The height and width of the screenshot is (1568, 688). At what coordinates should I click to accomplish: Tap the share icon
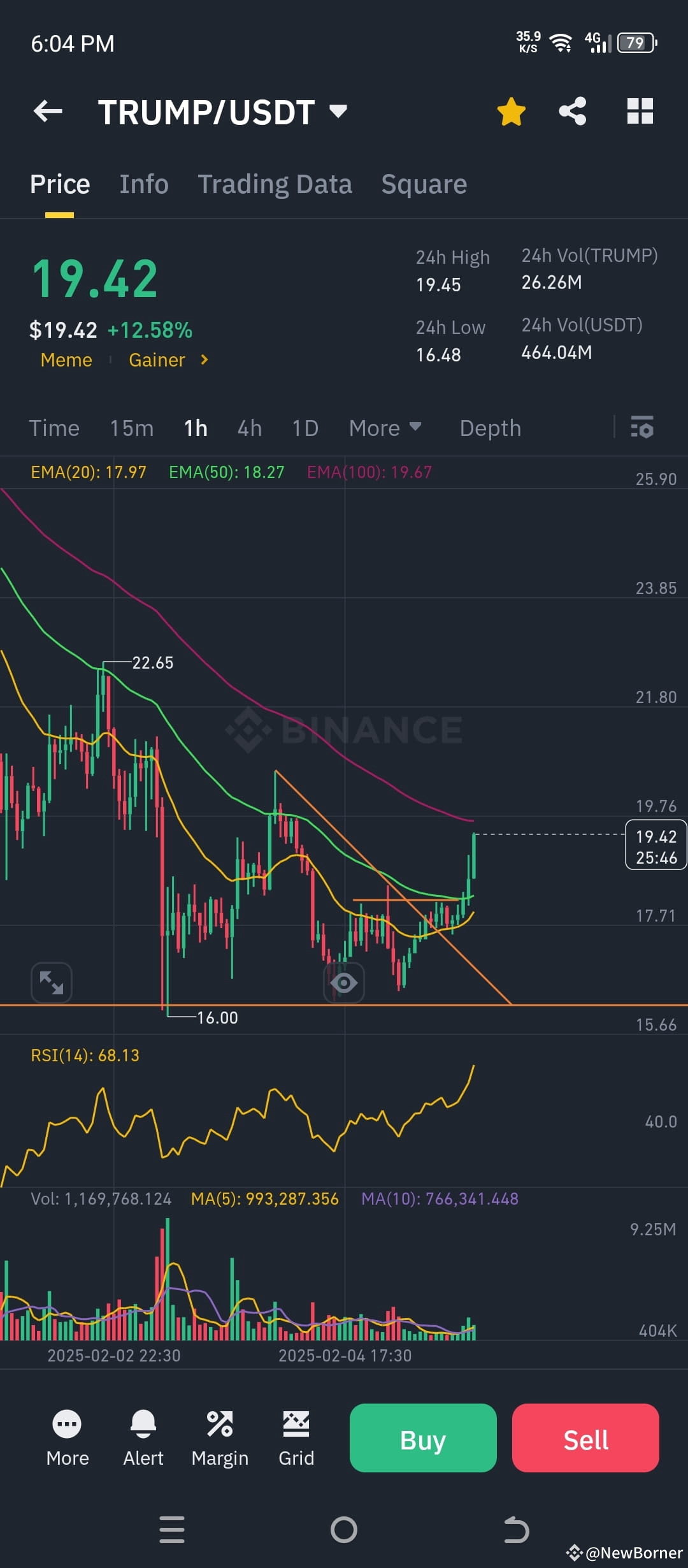573,112
